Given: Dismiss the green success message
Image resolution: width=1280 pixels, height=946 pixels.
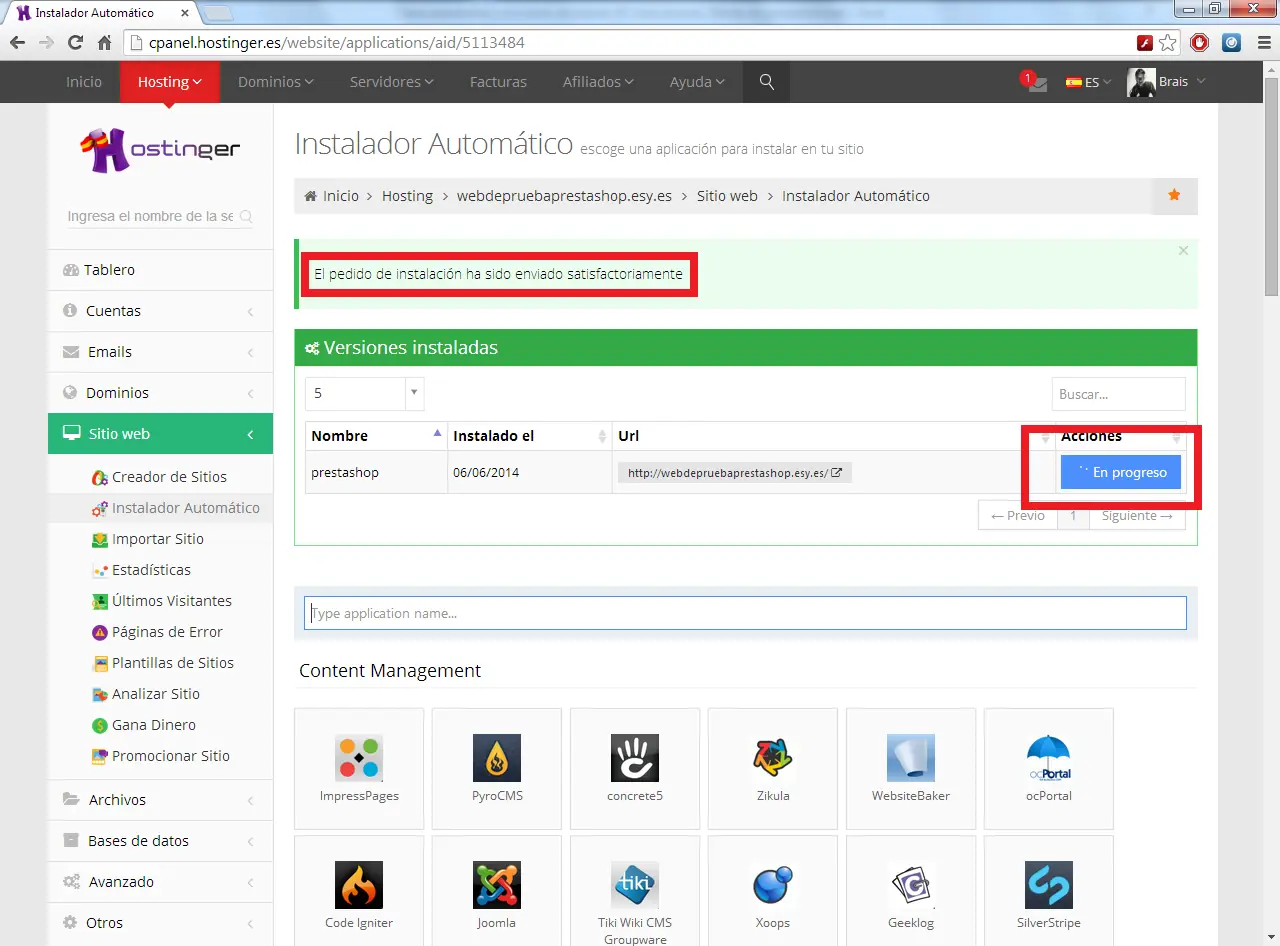Looking at the screenshot, I should [x=1183, y=251].
